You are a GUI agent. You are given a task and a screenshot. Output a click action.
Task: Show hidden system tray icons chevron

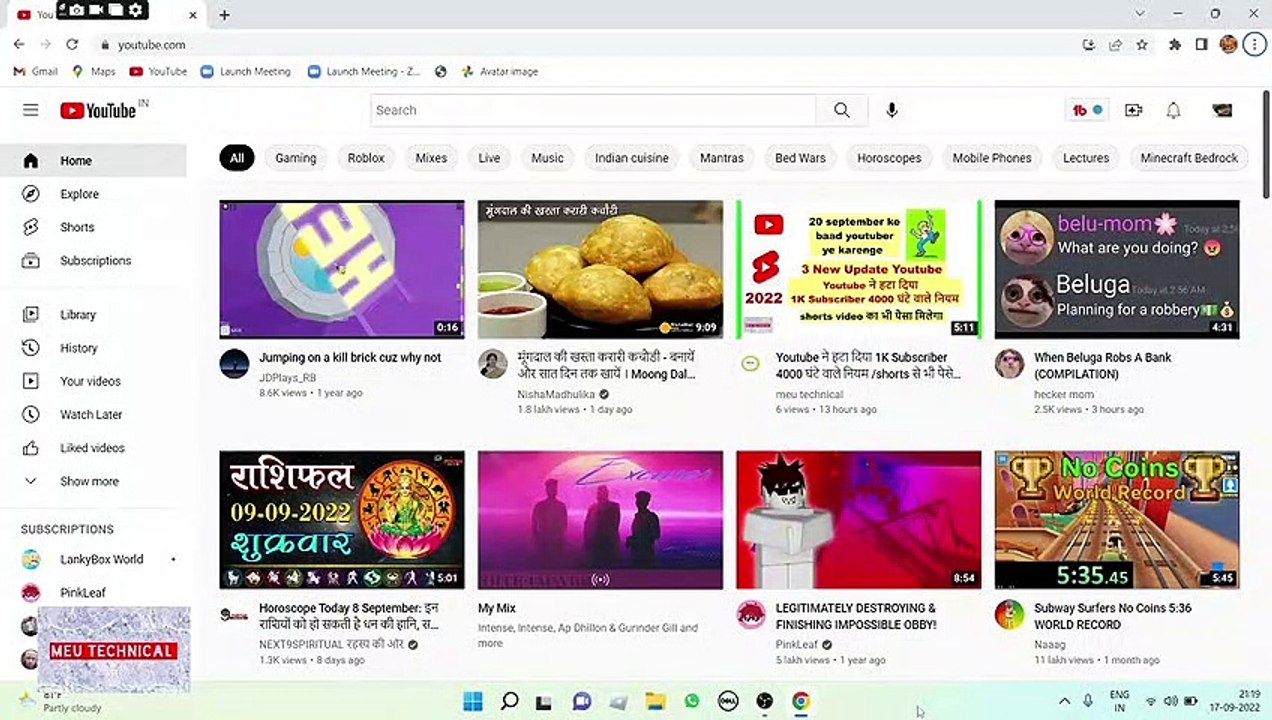pyautogui.click(x=1064, y=701)
